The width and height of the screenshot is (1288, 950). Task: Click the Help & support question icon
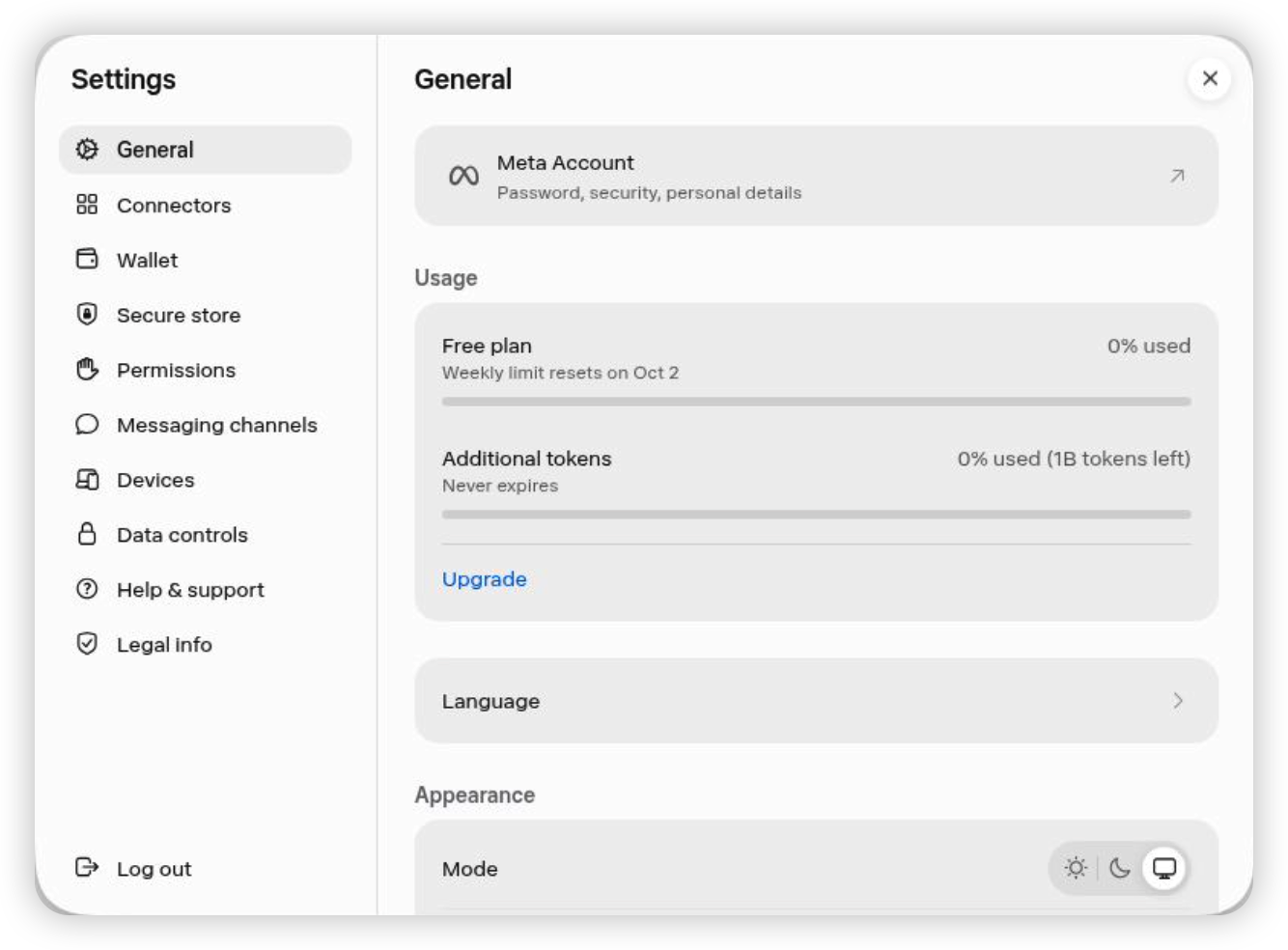pyautogui.click(x=87, y=589)
